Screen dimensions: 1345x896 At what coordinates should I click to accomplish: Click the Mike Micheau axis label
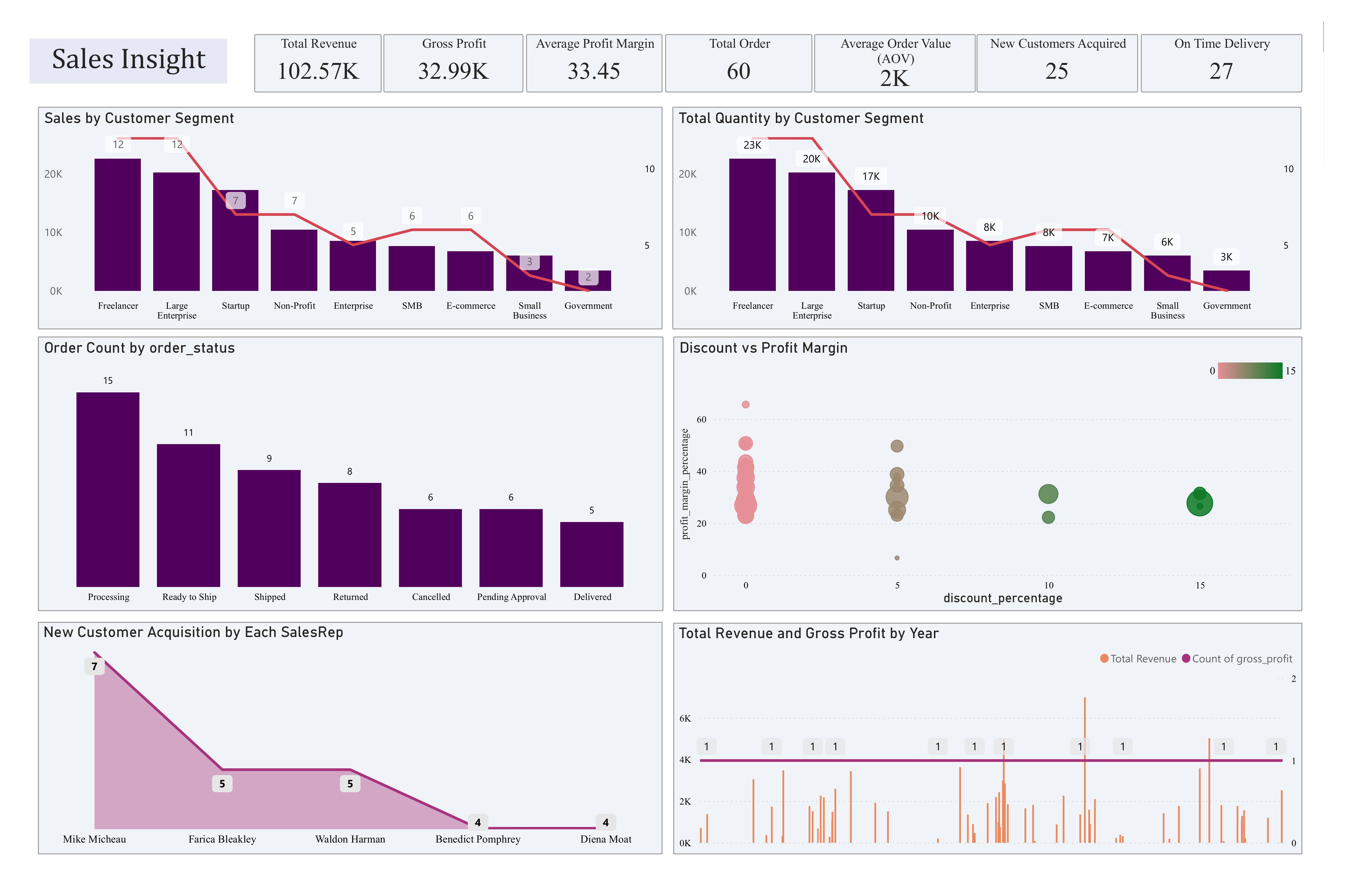[94, 839]
